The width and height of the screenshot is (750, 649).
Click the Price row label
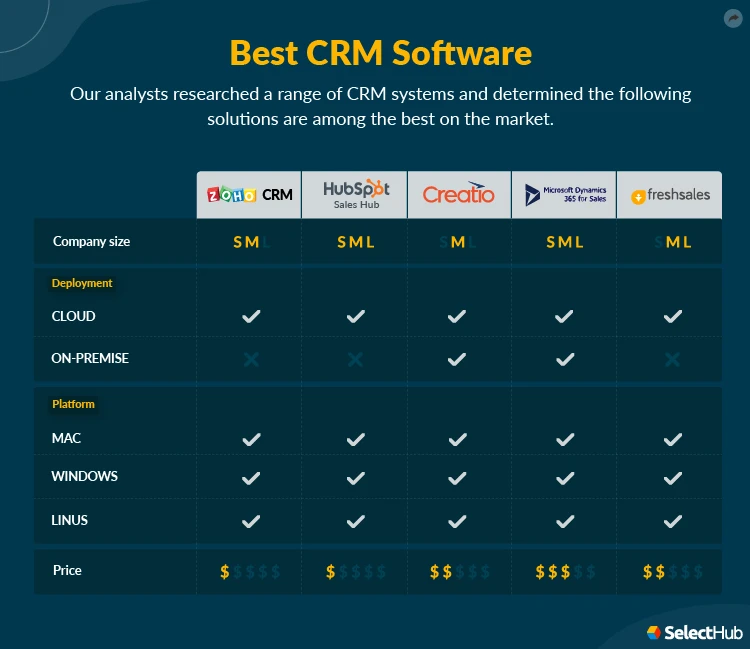67,570
